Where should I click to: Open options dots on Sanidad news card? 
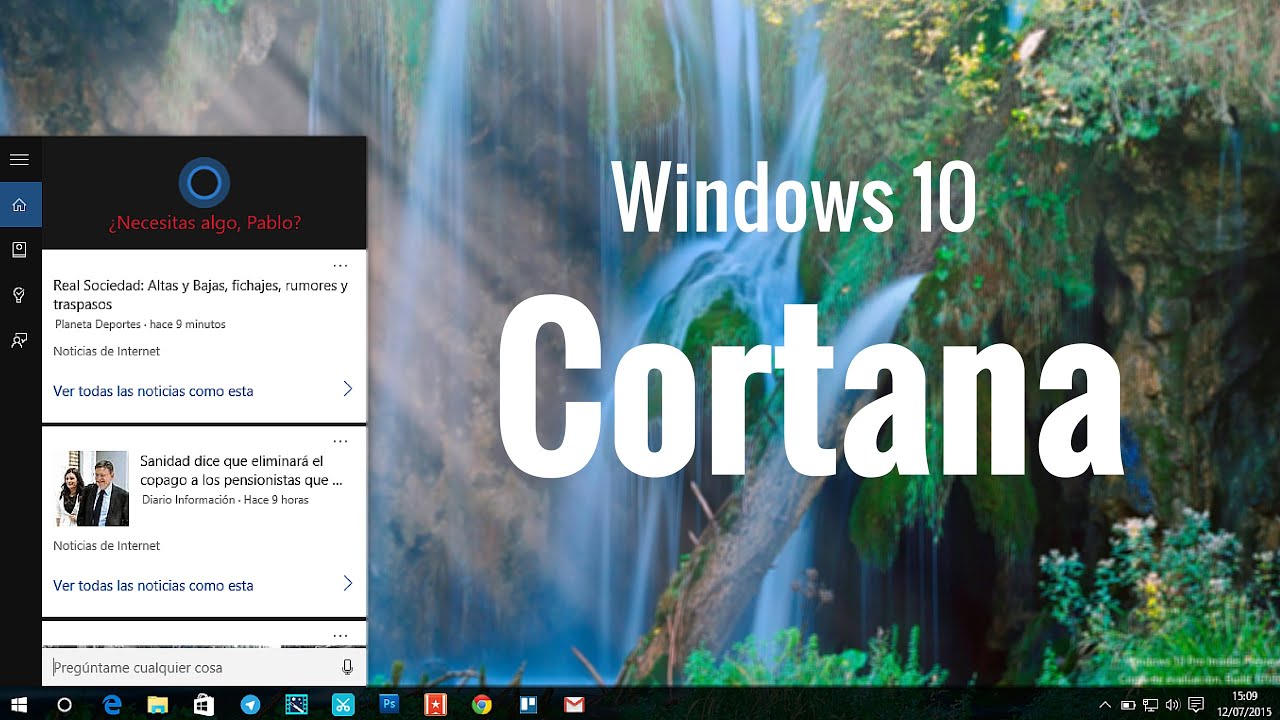click(340, 441)
